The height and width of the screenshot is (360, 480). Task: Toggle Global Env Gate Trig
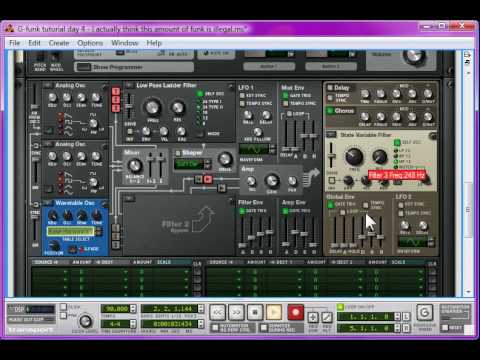(331, 204)
